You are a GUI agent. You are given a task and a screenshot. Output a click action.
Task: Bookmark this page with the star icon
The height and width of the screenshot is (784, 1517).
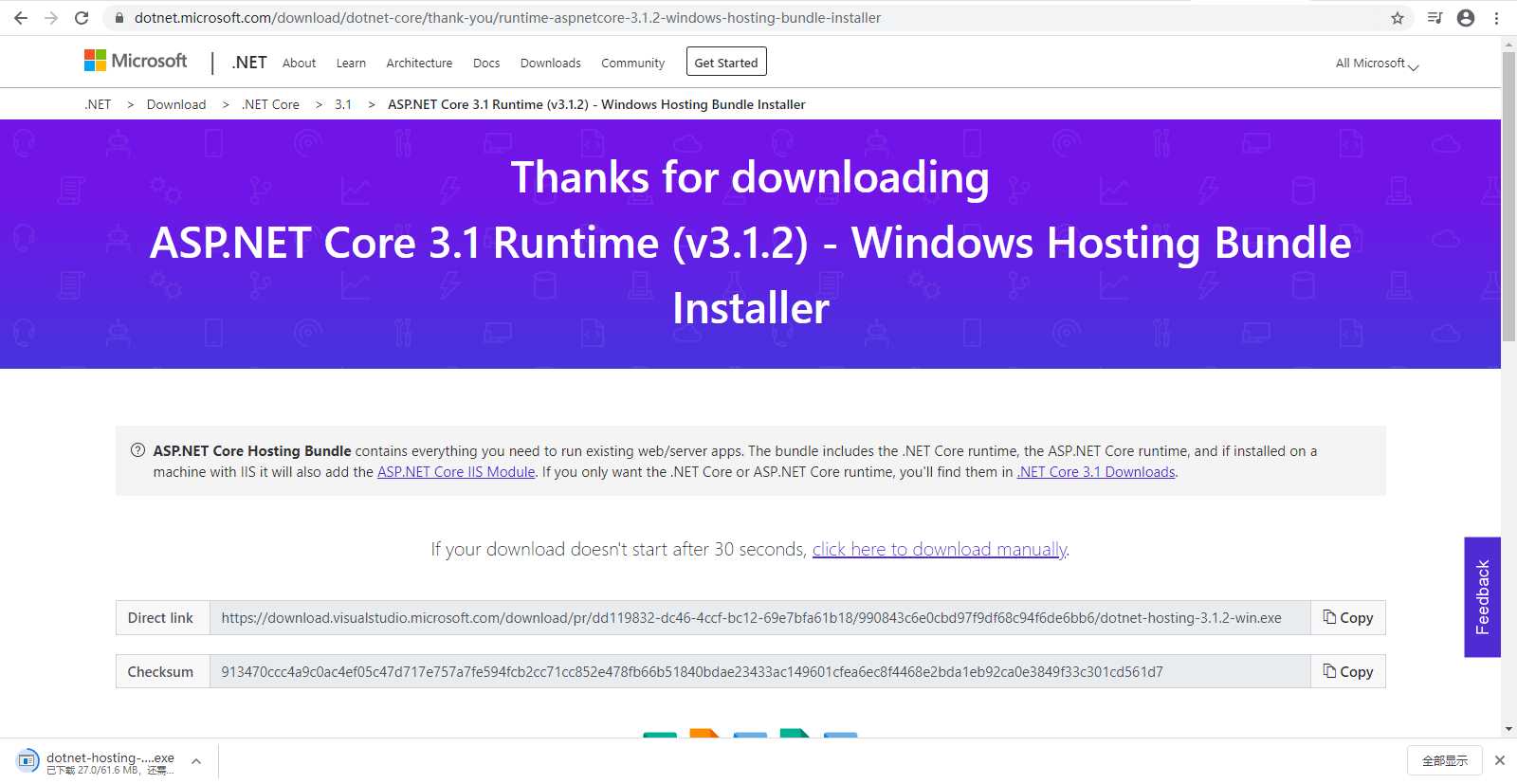click(x=1398, y=18)
